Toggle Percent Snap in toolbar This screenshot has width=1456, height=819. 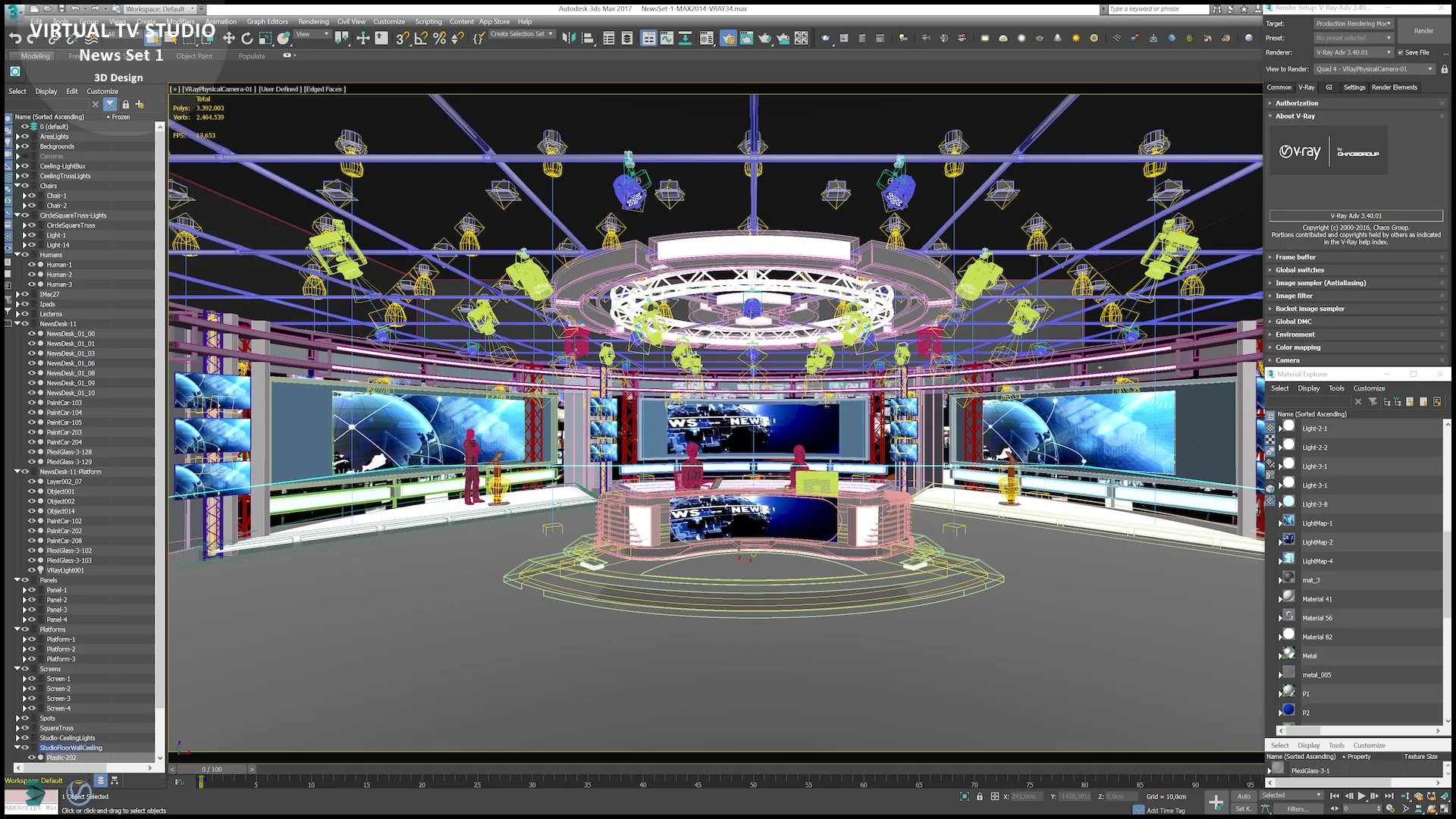coord(439,38)
